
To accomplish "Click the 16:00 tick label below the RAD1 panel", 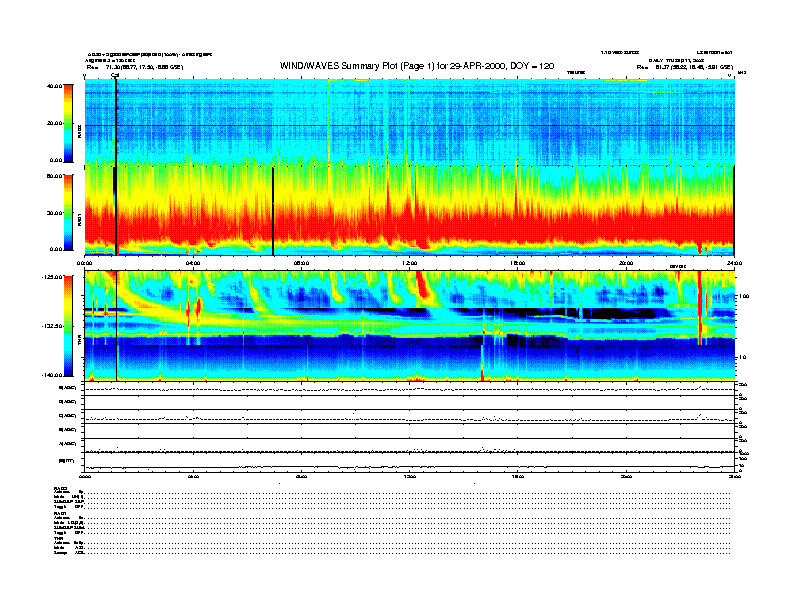I will 518,263.
